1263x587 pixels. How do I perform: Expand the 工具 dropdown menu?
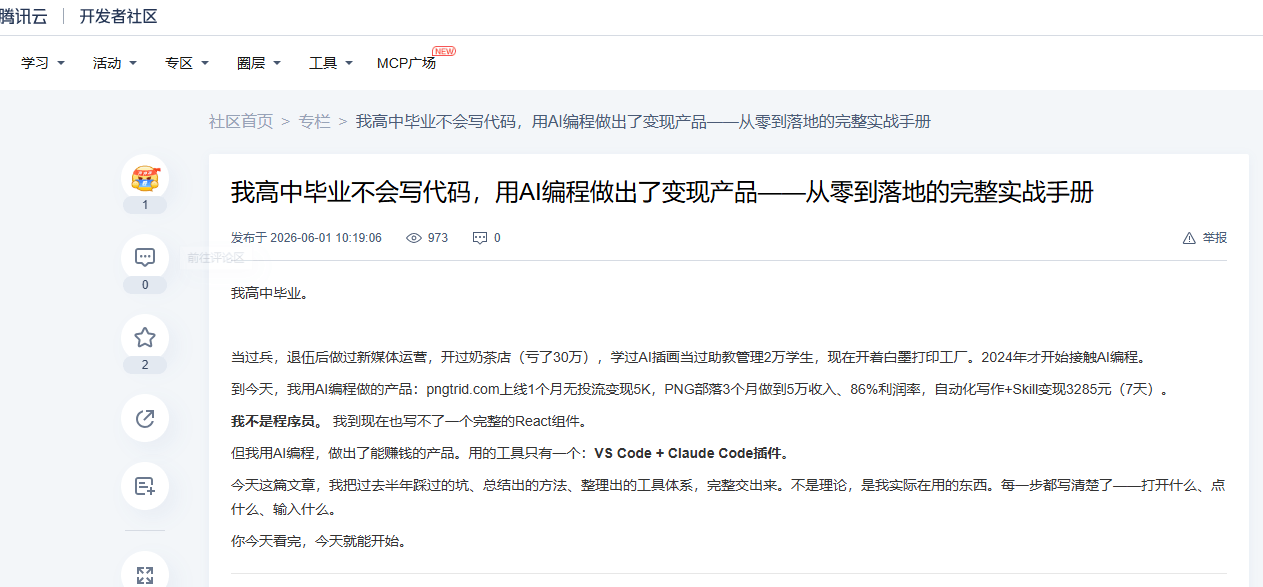pos(331,63)
